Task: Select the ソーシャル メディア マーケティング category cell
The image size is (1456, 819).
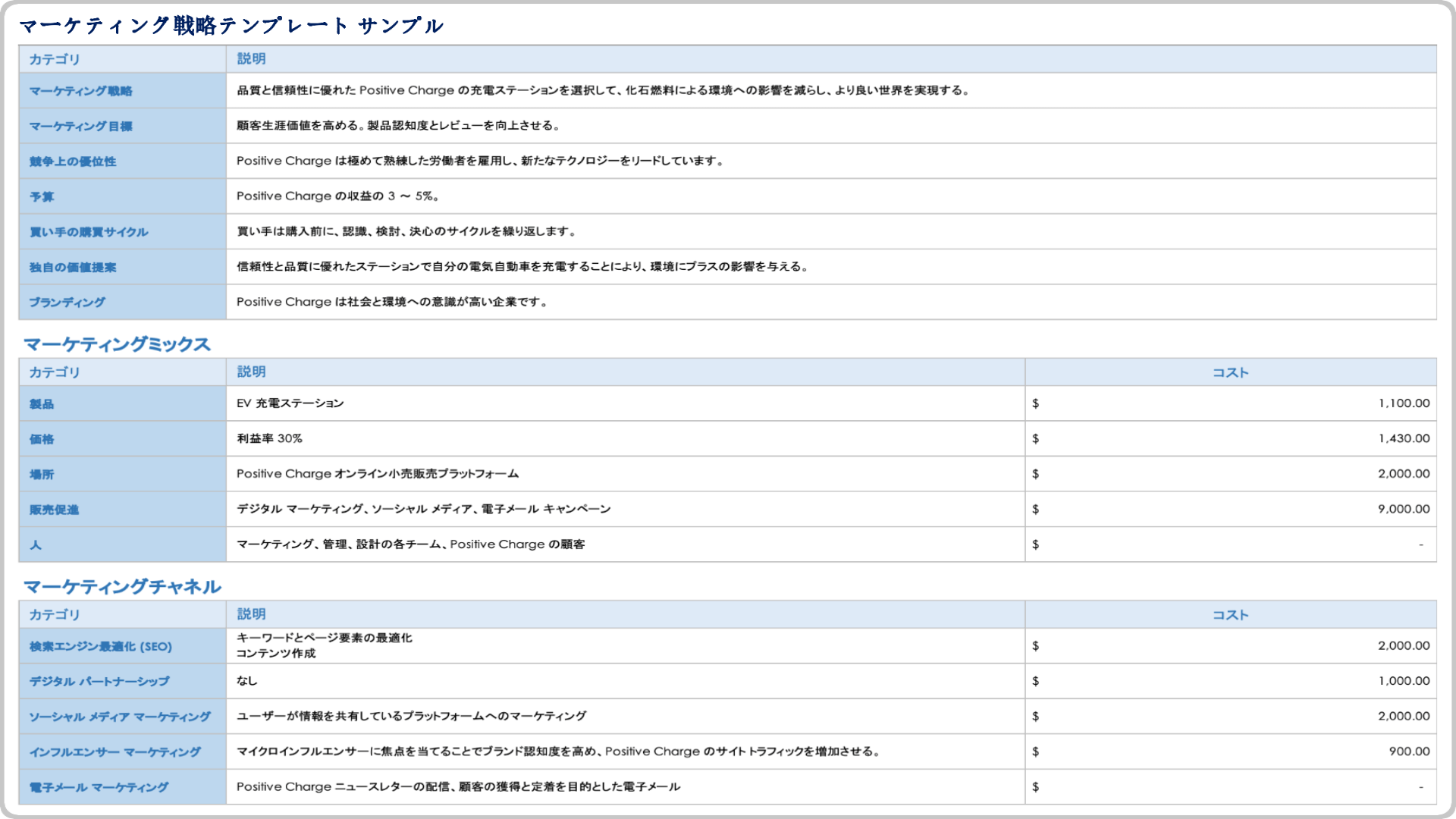Action: (122, 717)
